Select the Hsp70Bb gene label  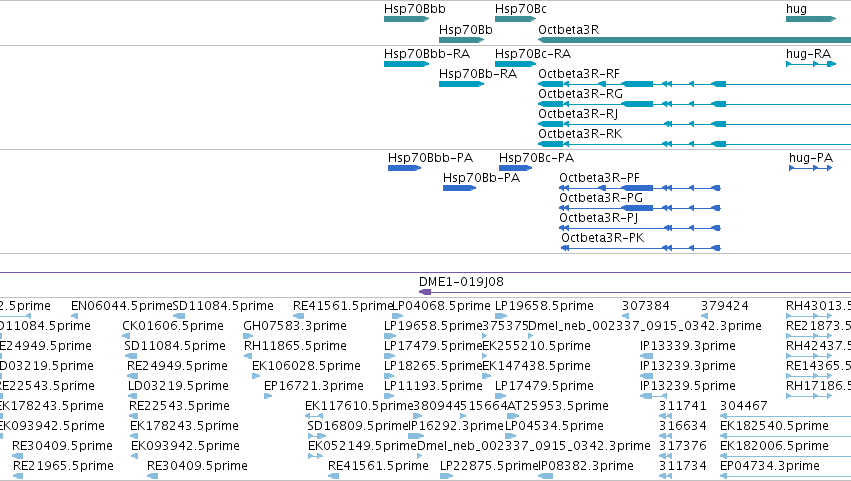tap(466, 30)
